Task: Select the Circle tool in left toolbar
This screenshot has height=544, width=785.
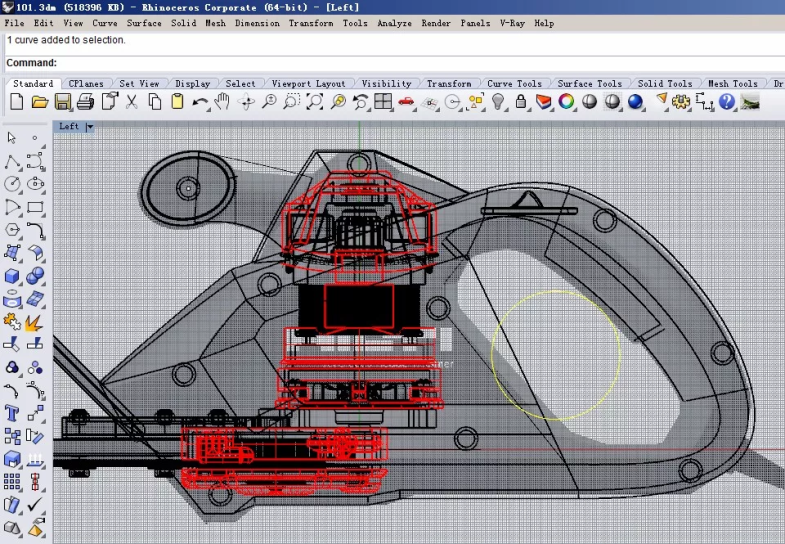Action: pos(12,185)
